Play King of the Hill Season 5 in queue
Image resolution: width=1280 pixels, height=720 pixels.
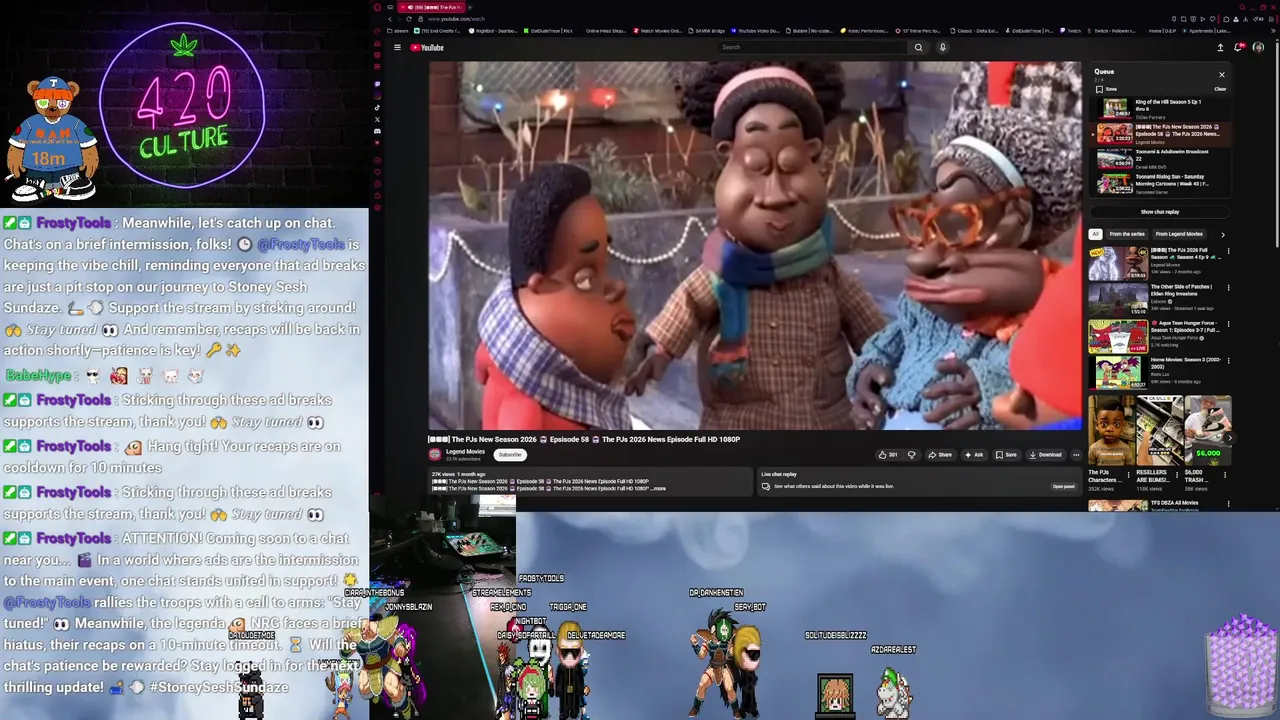(x=1161, y=109)
